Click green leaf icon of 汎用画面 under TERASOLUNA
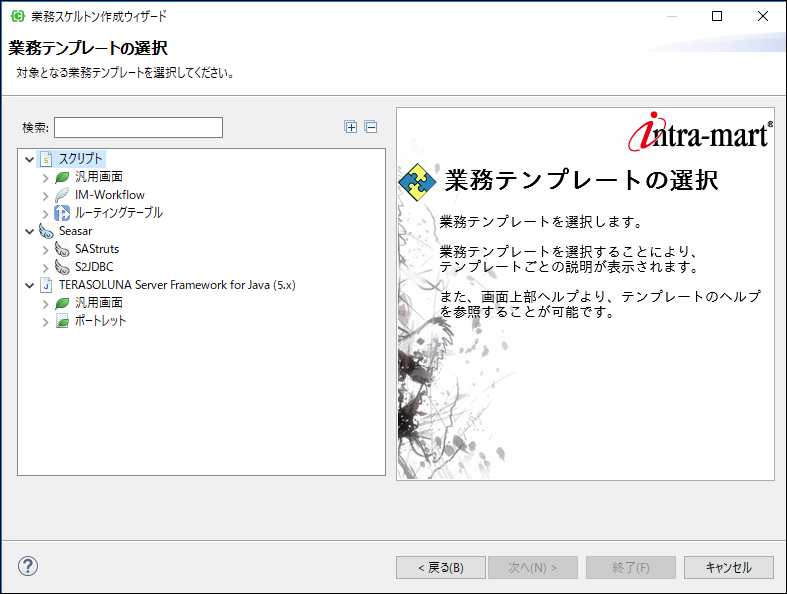The width and height of the screenshot is (787, 594). tap(62, 303)
